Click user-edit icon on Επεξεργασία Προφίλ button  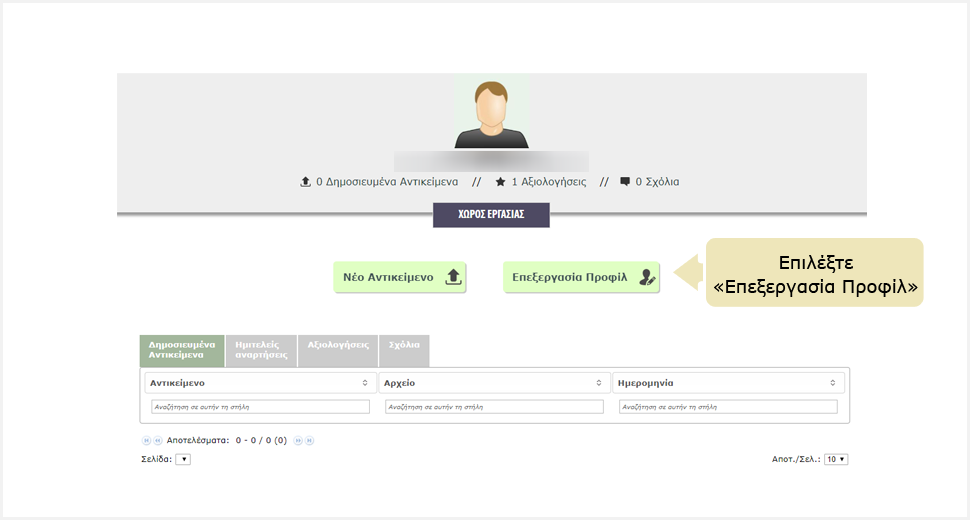[648, 278]
